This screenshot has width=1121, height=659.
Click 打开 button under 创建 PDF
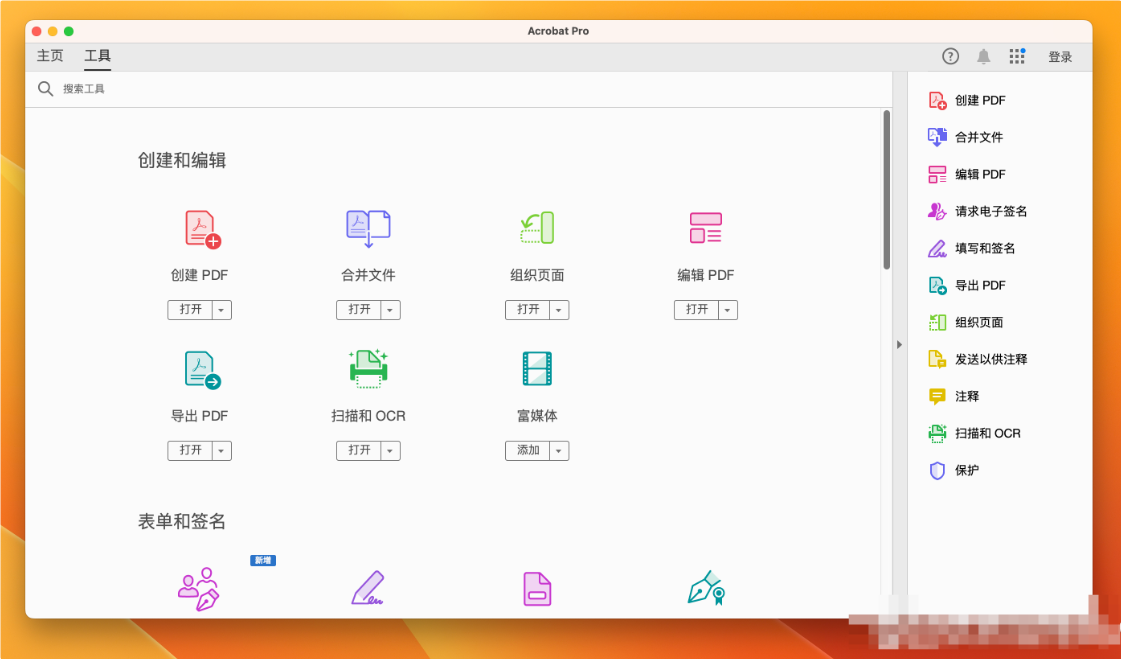[190, 310]
